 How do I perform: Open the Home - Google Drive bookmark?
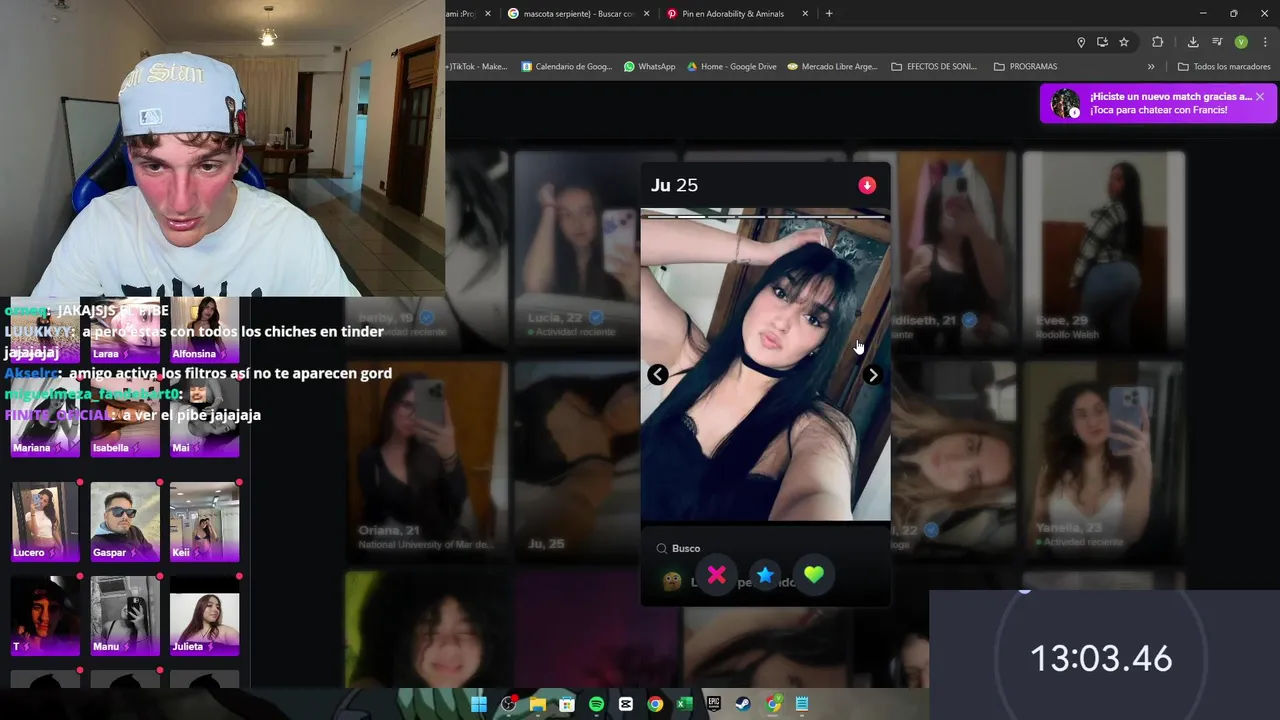(x=731, y=67)
